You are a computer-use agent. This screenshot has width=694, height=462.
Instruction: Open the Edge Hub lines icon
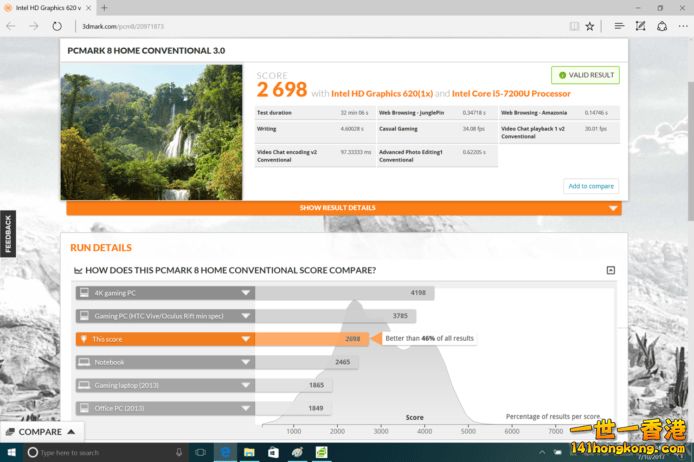pos(619,26)
